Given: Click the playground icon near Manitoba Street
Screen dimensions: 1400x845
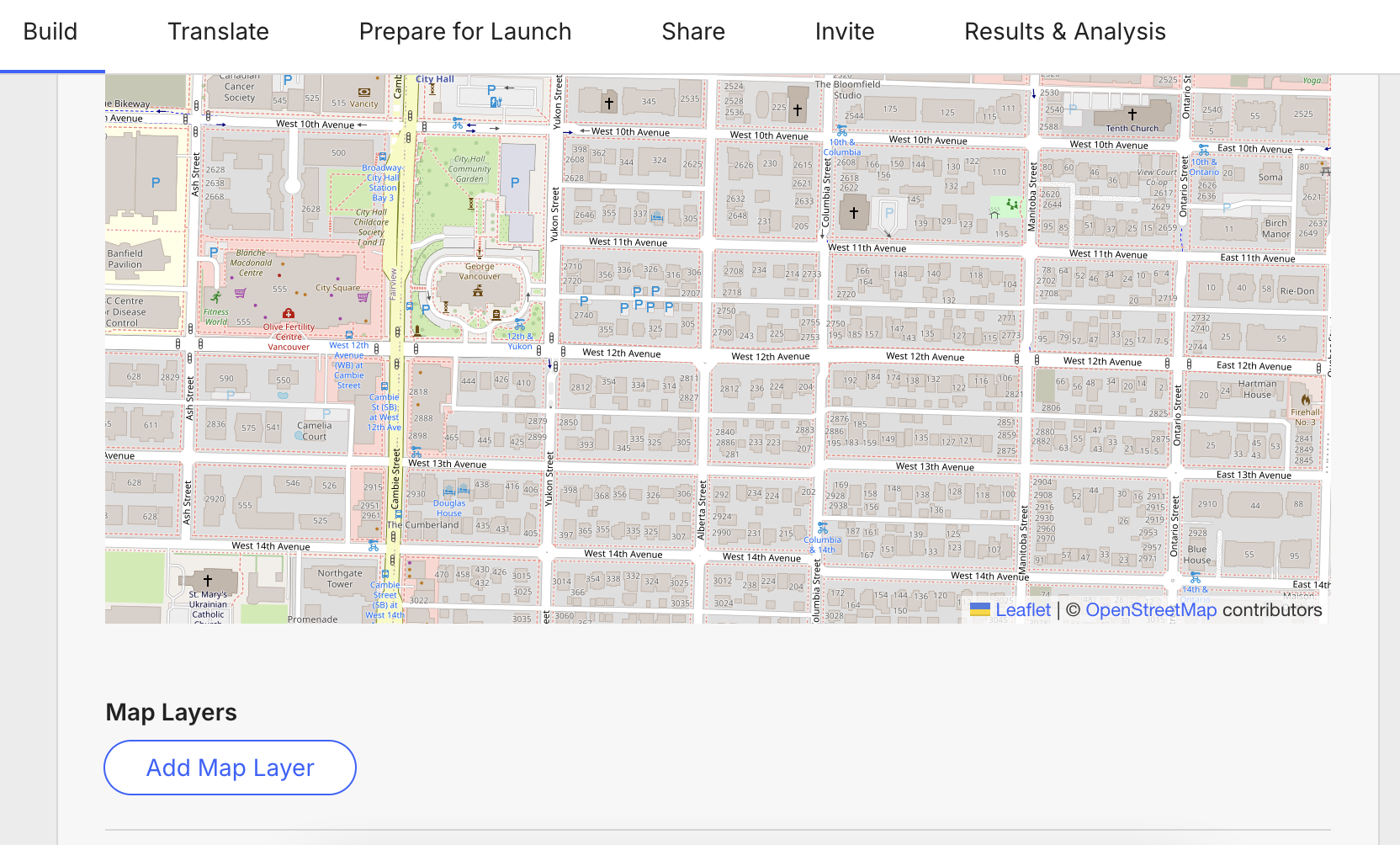Looking at the screenshot, I should [1011, 205].
